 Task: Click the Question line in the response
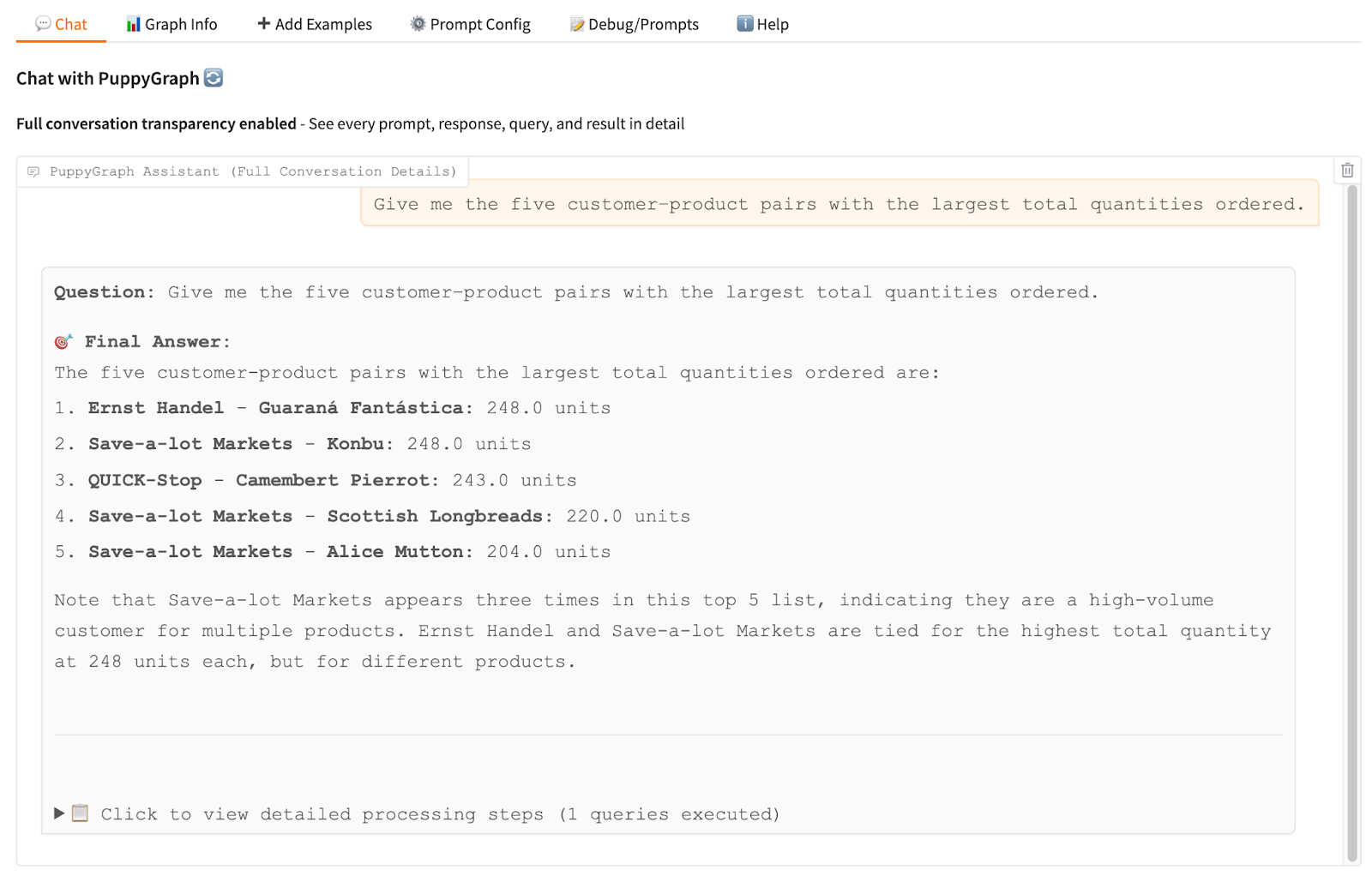(576, 292)
